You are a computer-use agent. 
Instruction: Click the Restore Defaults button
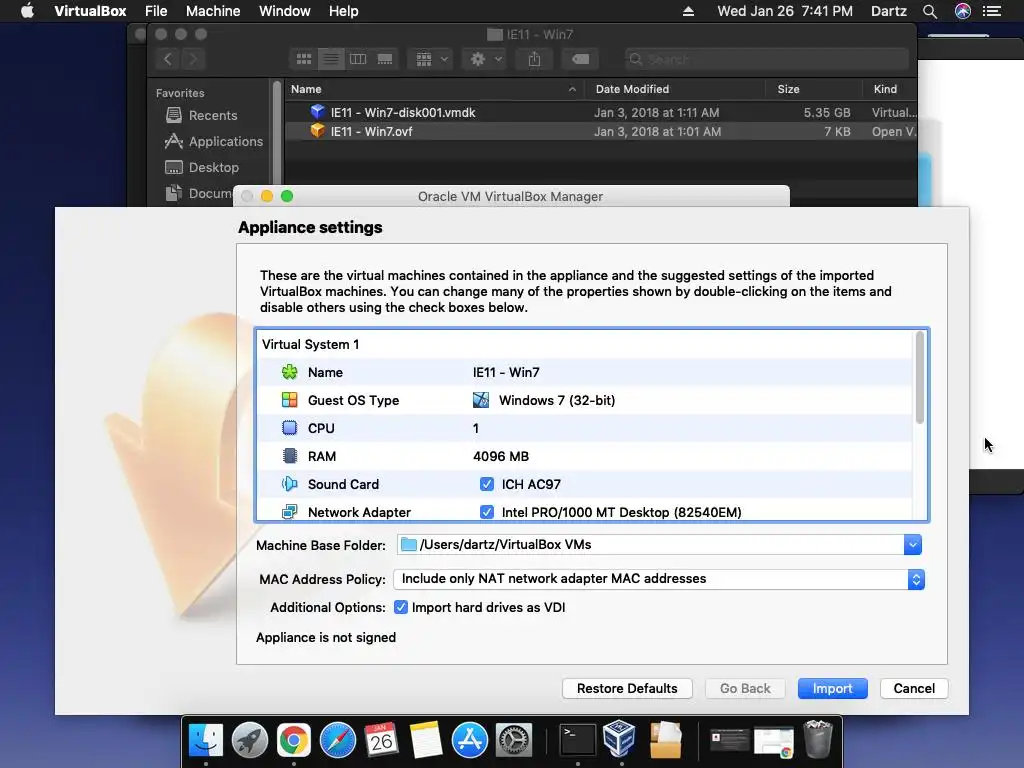[627, 688]
